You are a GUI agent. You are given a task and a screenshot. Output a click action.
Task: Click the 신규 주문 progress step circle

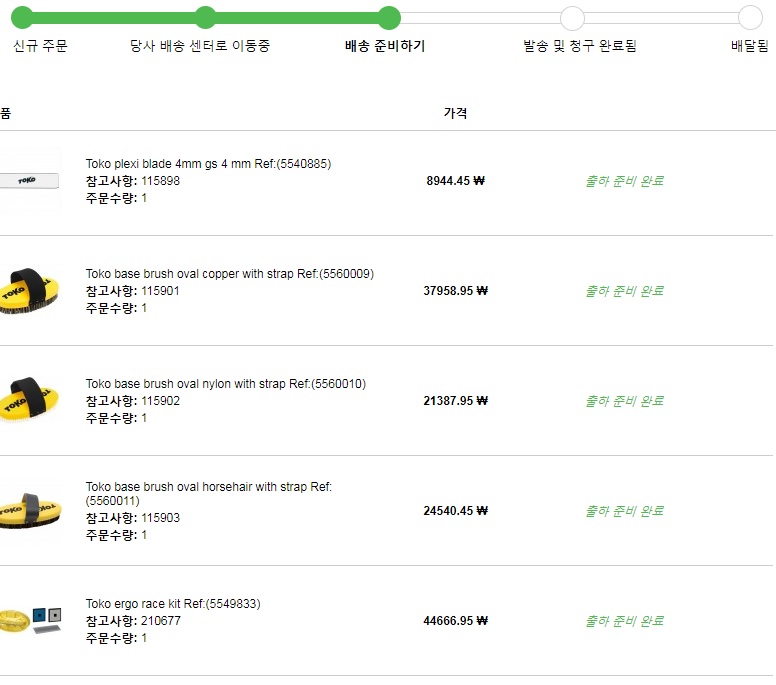coord(22,17)
